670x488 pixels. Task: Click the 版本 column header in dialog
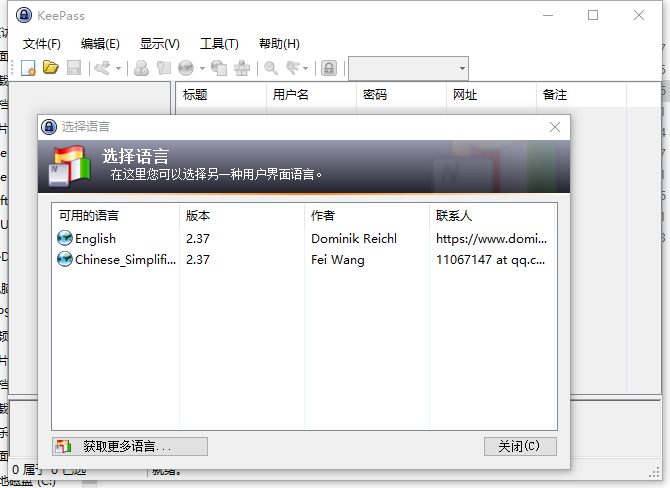242,215
